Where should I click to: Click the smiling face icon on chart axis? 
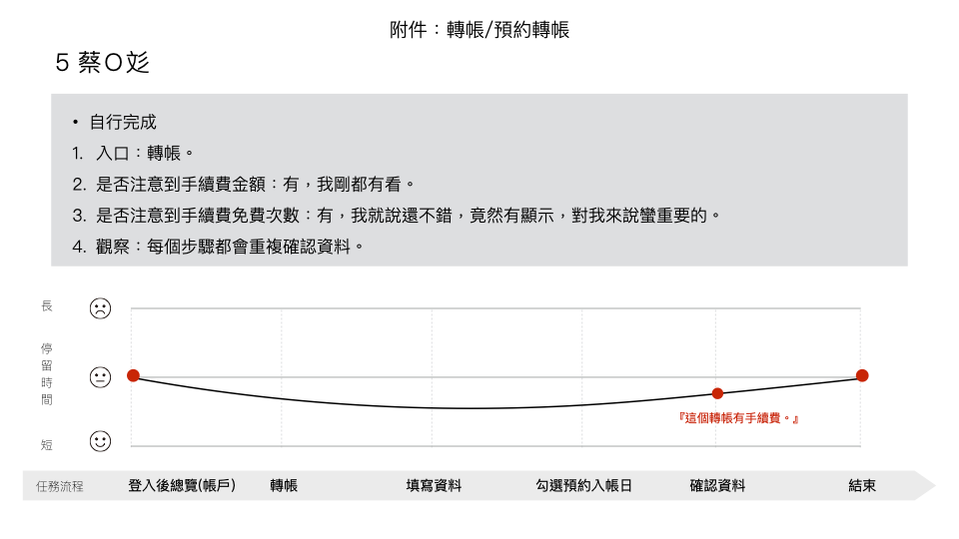click(x=100, y=441)
